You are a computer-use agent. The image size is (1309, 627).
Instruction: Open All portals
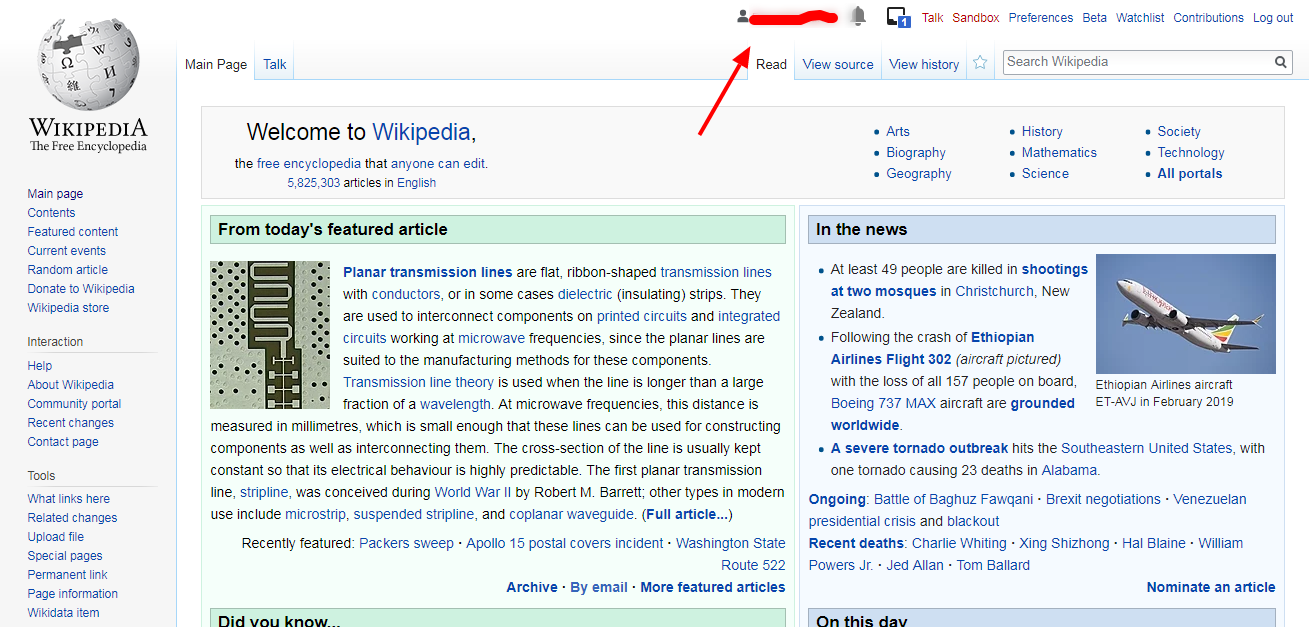click(x=1190, y=174)
